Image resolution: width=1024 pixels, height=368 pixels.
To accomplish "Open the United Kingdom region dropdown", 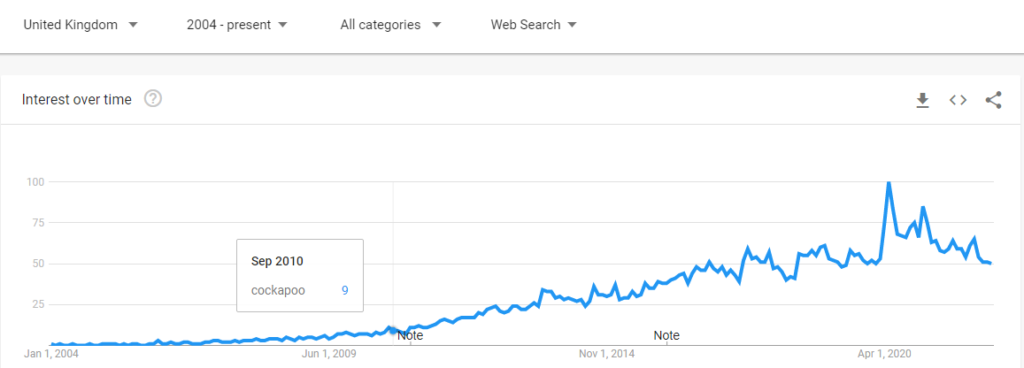I will point(80,25).
